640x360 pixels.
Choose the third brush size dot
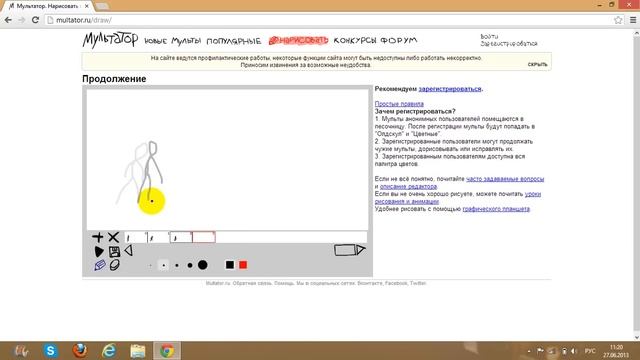177,265
